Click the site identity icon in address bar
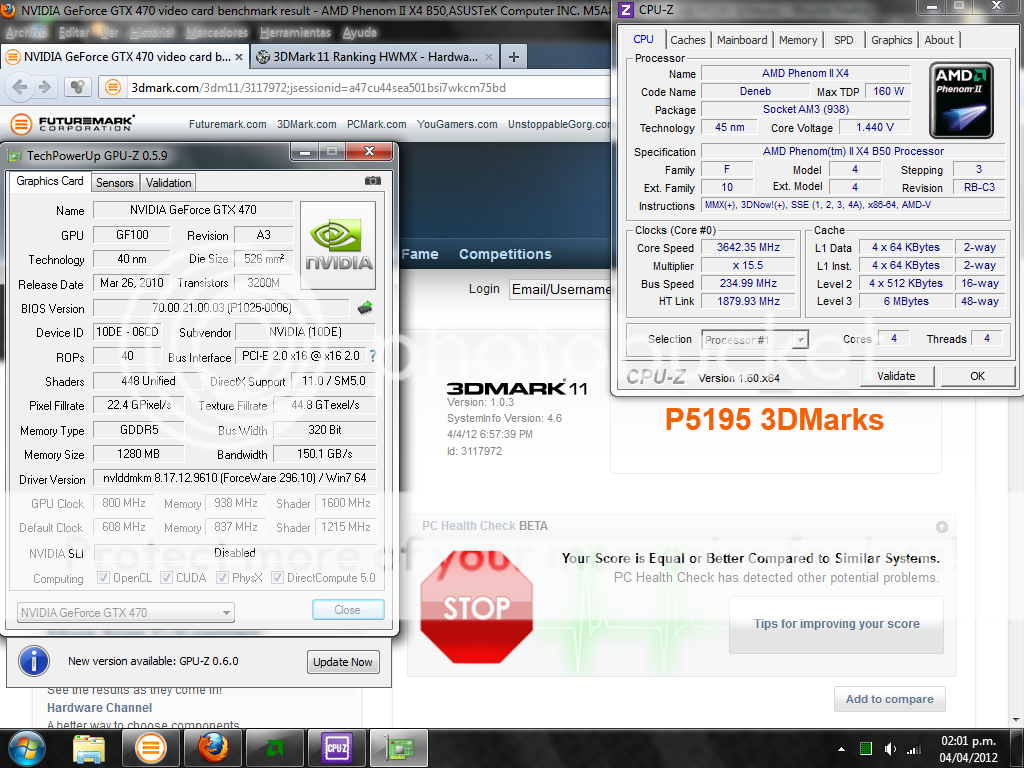 coord(113,87)
